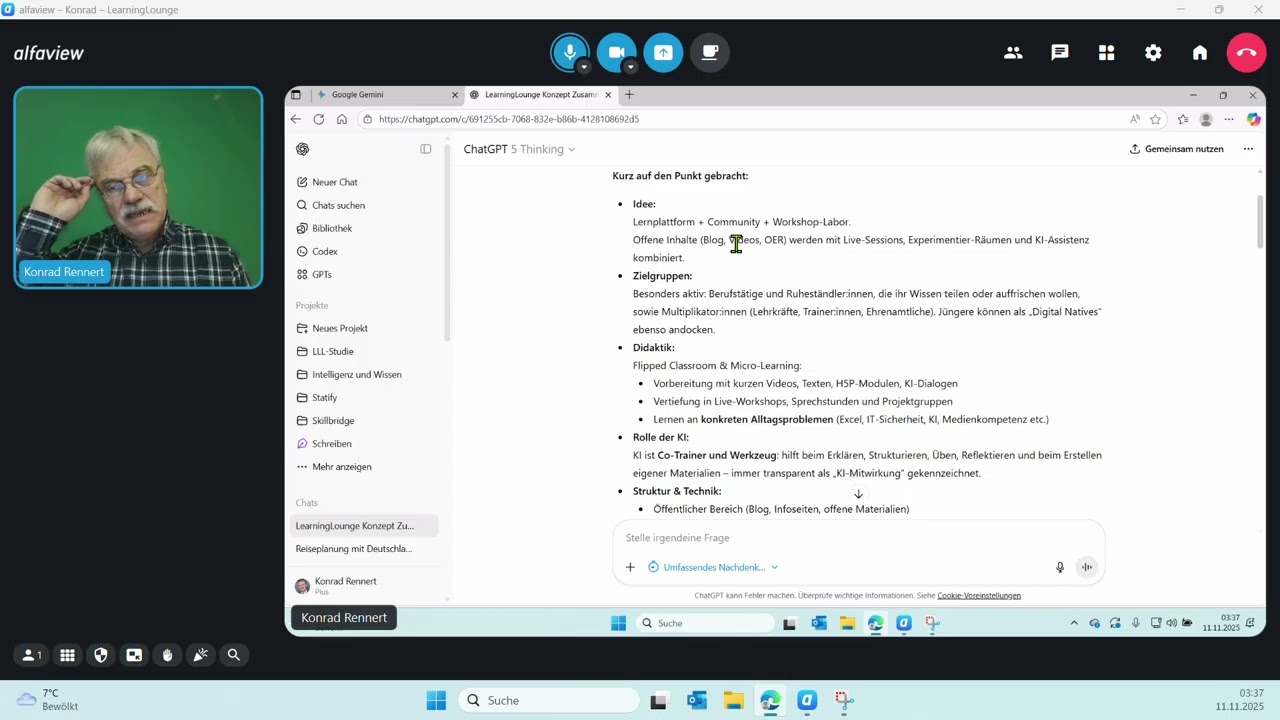Screen dimensions: 1280x720
Task: Click the plus attach button in composer
Action: pyautogui.click(x=630, y=567)
